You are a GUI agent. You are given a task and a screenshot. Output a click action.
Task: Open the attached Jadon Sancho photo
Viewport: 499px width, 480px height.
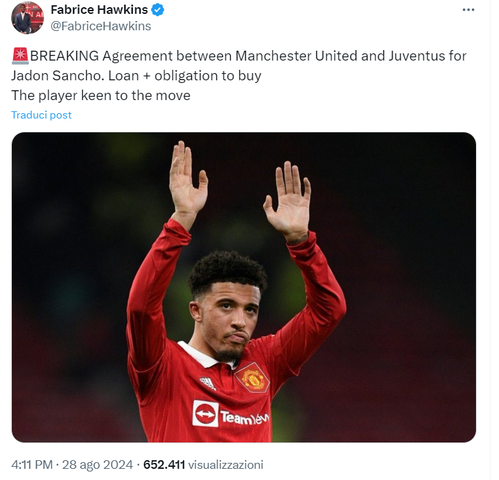(244, 287)
